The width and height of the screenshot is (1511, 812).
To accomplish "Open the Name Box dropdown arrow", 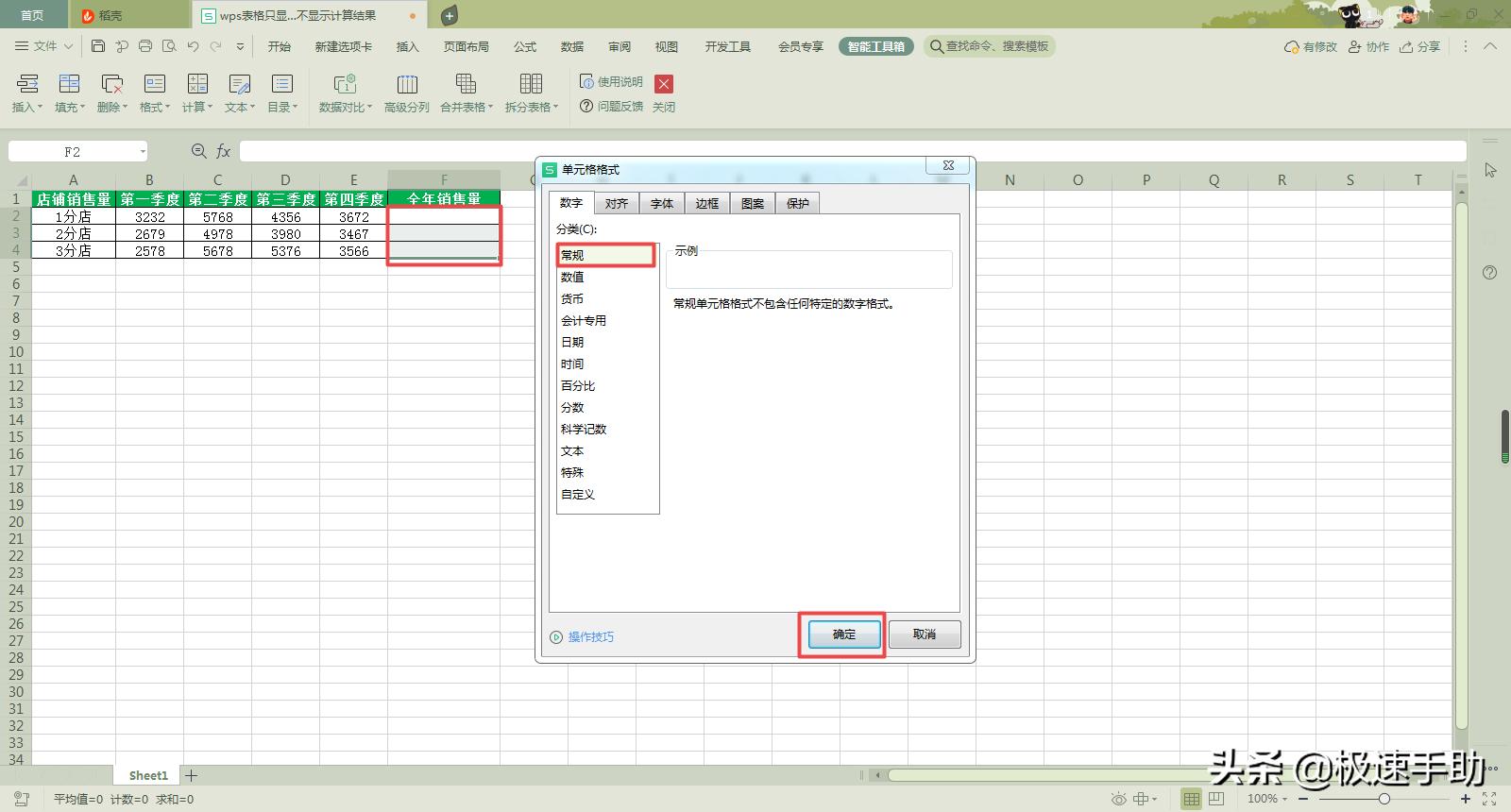I will (143, 151).
